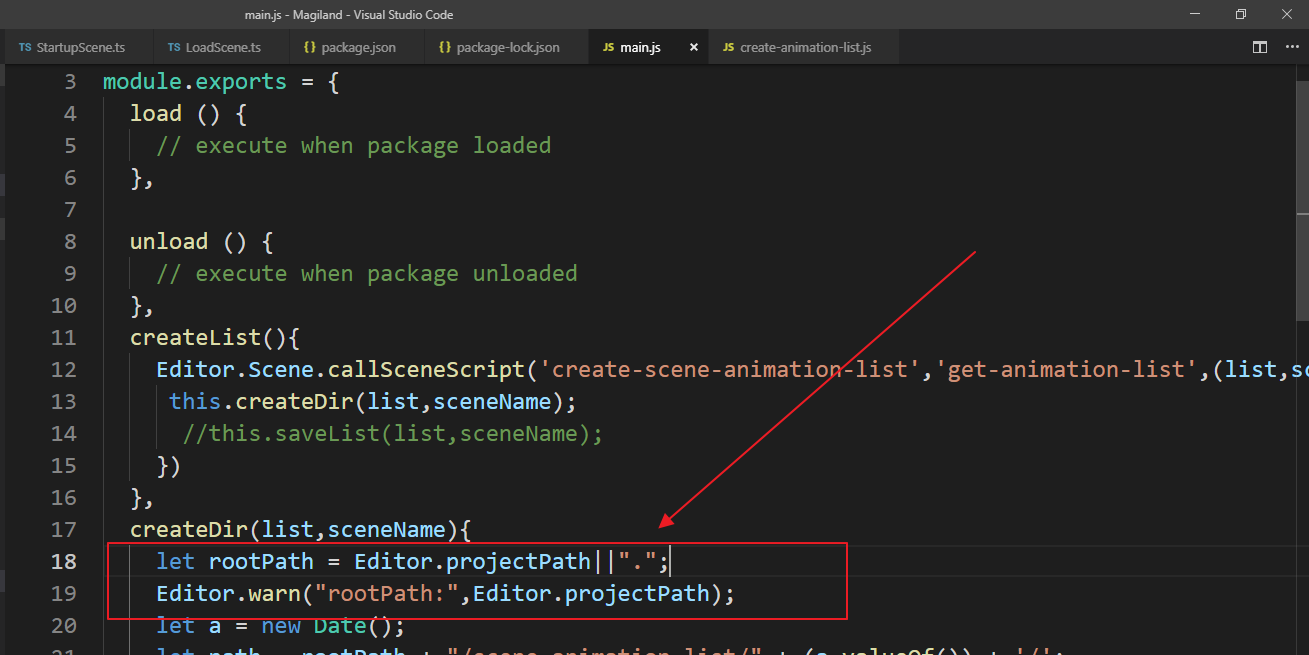This screenshot has width=1309, height=655.
Task: Click the Split Editor icon
Action: coord(1260,47)
